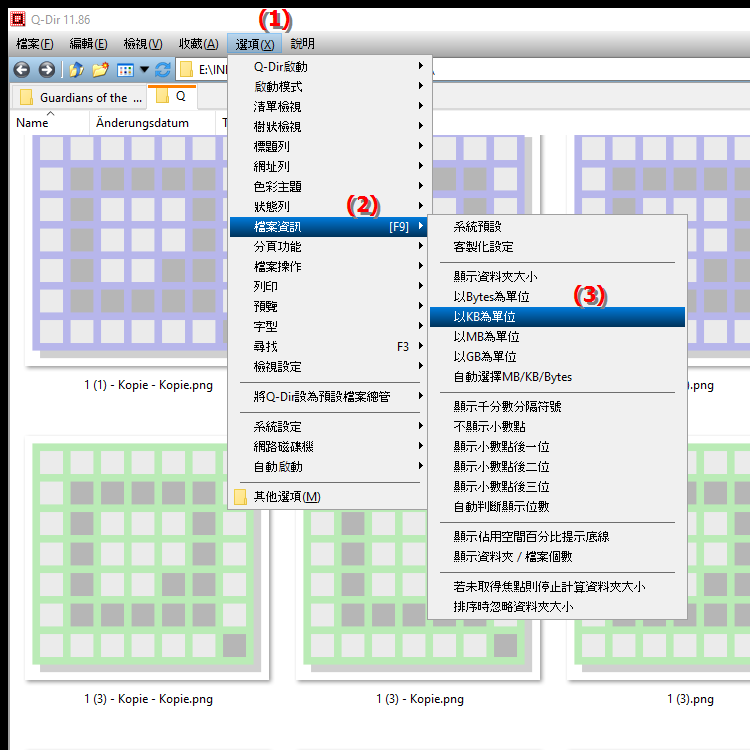Viewport: 750px width, 750px height.
Task: Open the 收藏(A) menu
Action: click(x=199, y=44)
